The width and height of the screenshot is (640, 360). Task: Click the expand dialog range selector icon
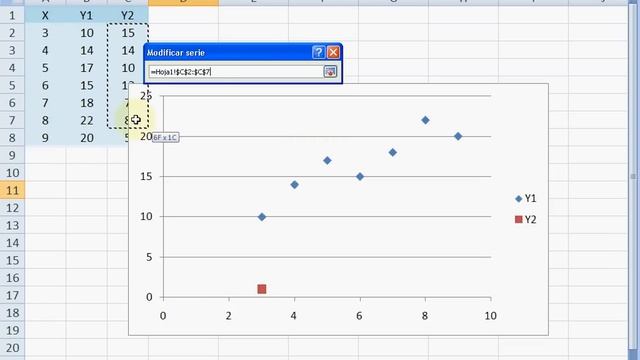(330, 72)
